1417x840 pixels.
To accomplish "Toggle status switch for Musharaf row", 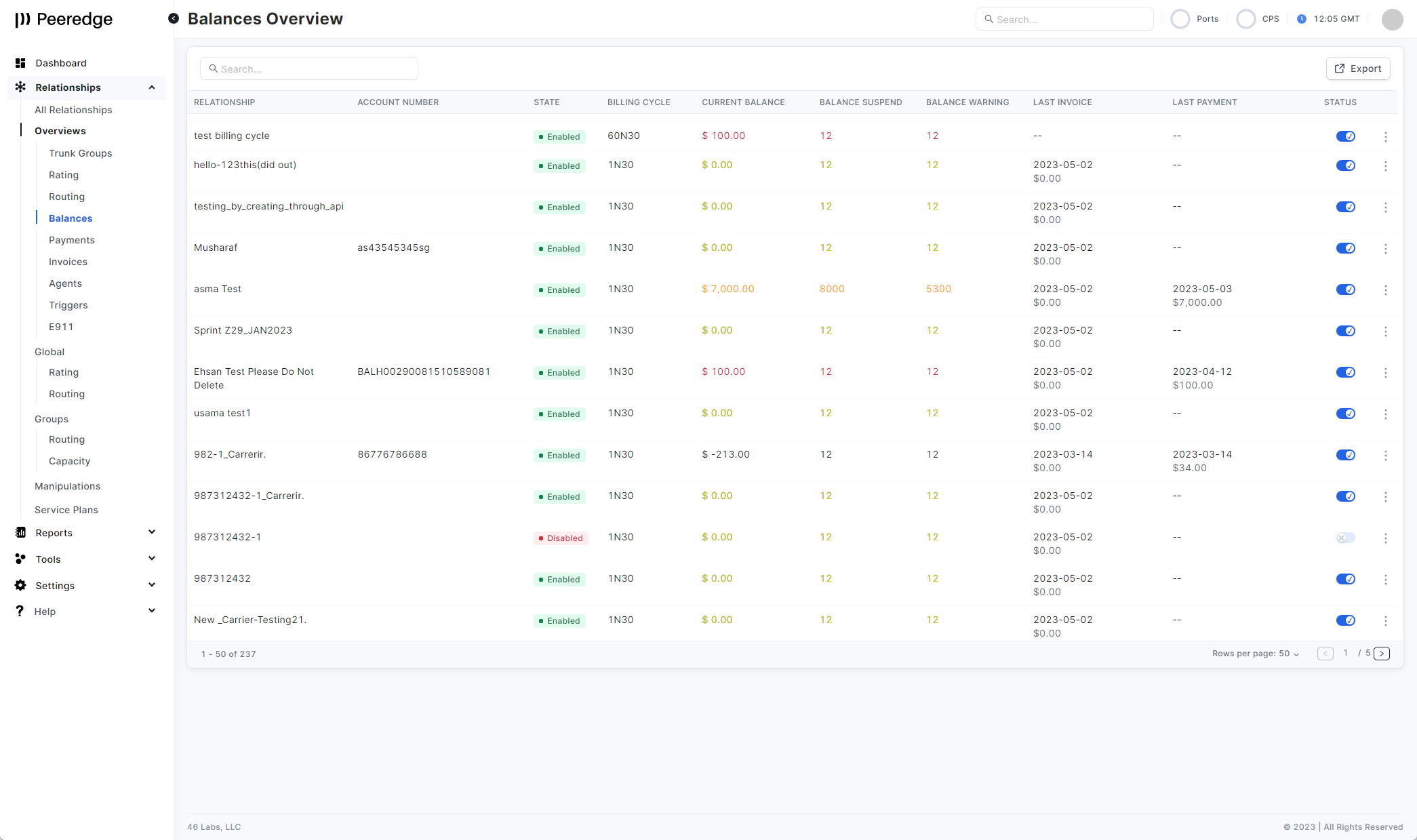I will (x=1345, y=249).
